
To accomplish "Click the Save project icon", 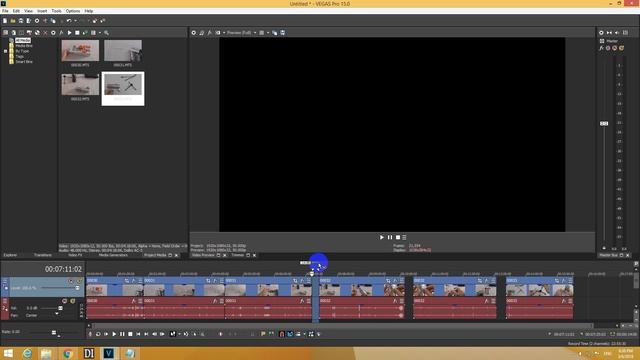I will point(21,21).
